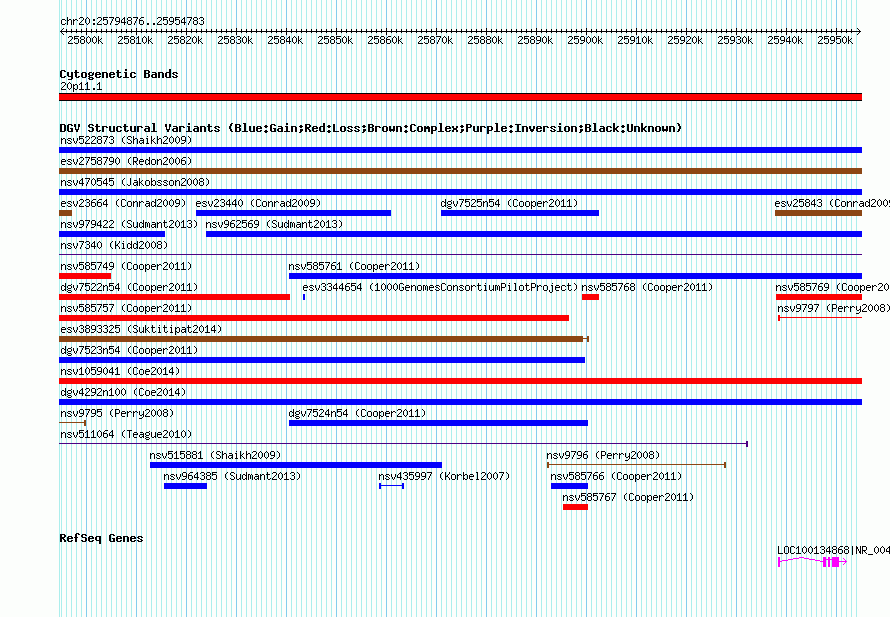
Task: Open the nsv585761 (Cooper2011) variant label
Action: coord(354,266)
